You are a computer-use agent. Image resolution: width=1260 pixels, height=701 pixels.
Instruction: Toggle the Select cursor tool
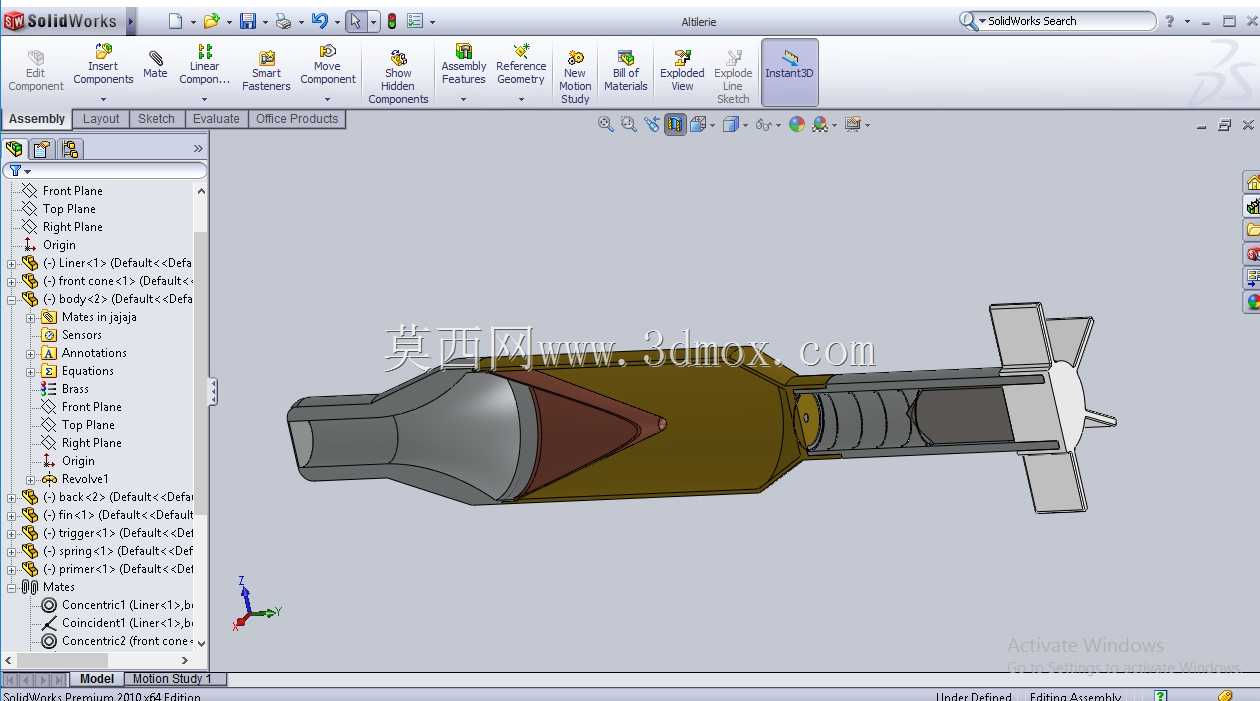pyautogui.click(x=356, y=21)
